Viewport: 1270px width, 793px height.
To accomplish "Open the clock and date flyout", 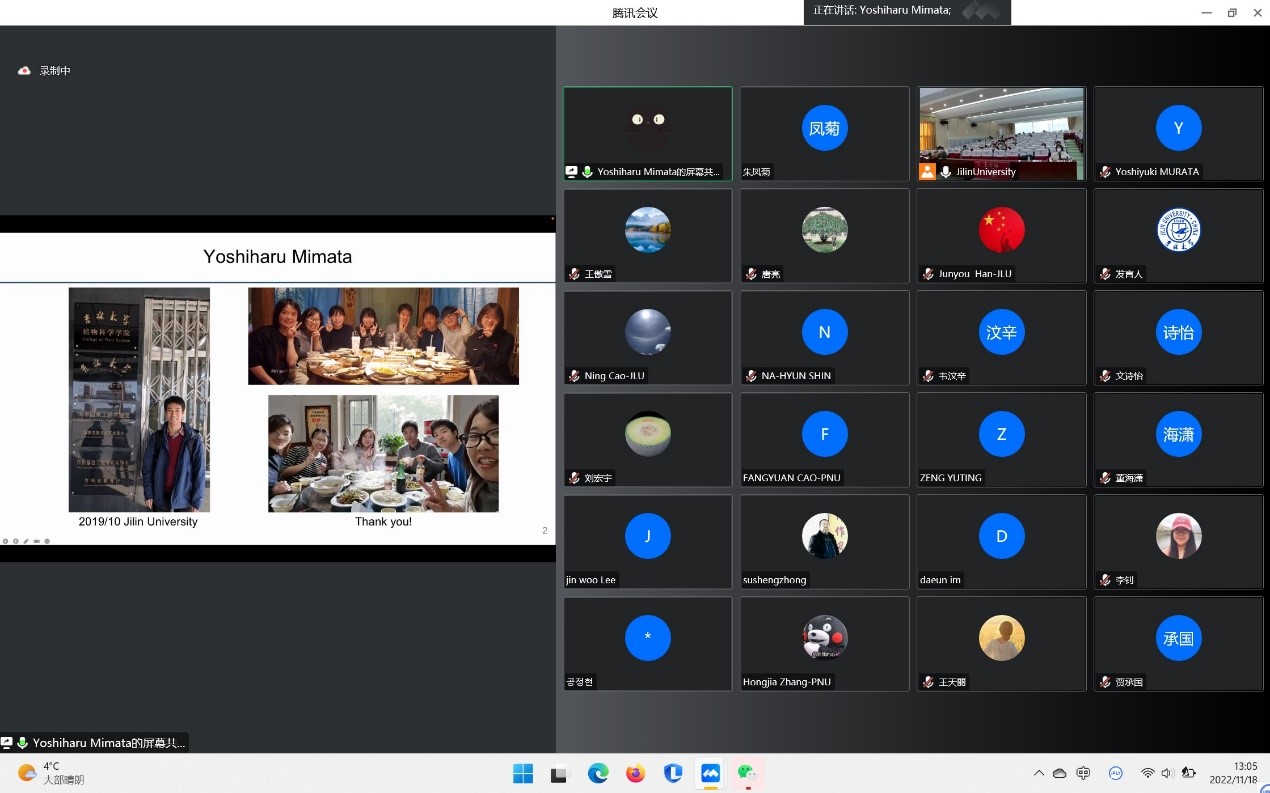I will click(1233, 773).
